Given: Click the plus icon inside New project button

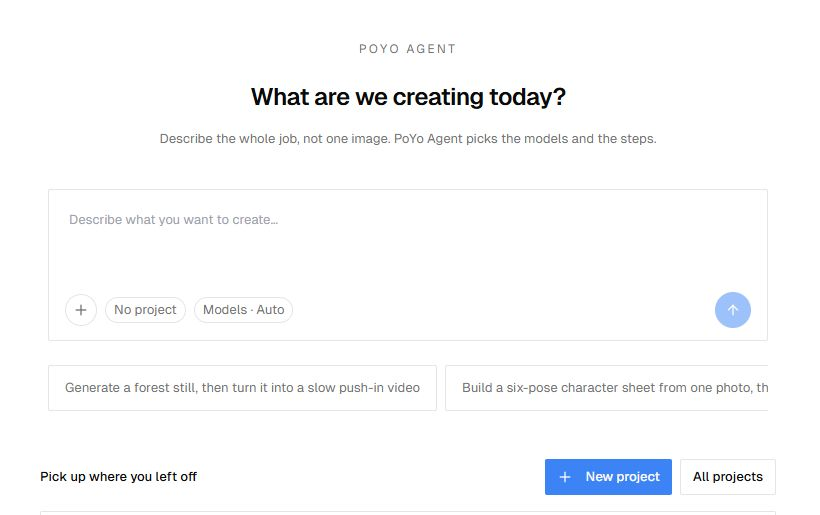Looking at the screenshot, I should pyautogui.click(x=565, y=477).
